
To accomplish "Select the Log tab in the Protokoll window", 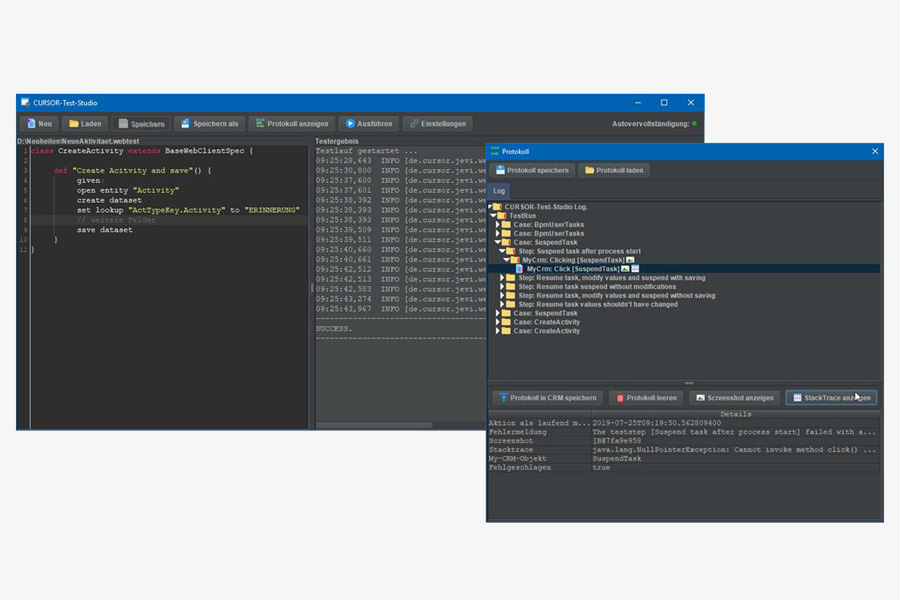I will pyautogui.click(x=499, y=190).
